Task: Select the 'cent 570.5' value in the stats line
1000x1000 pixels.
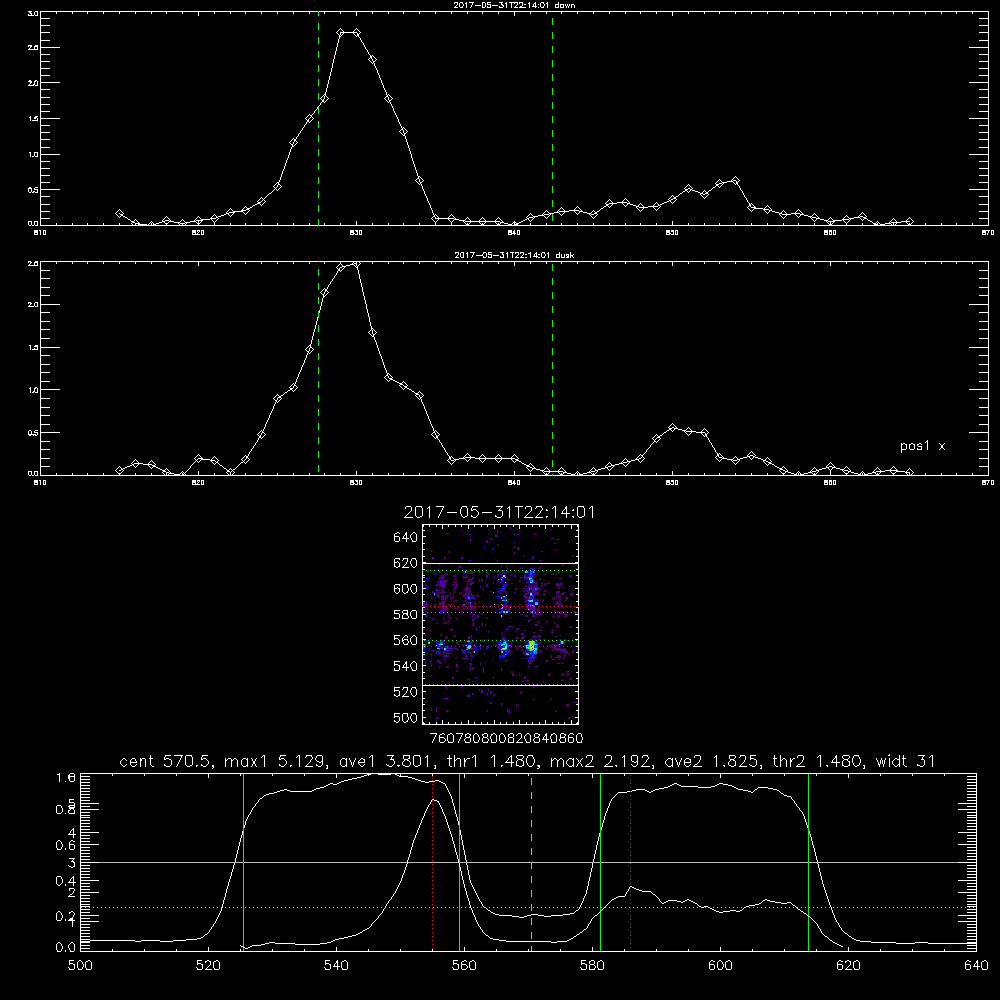Action: click(x=166, y=761)
